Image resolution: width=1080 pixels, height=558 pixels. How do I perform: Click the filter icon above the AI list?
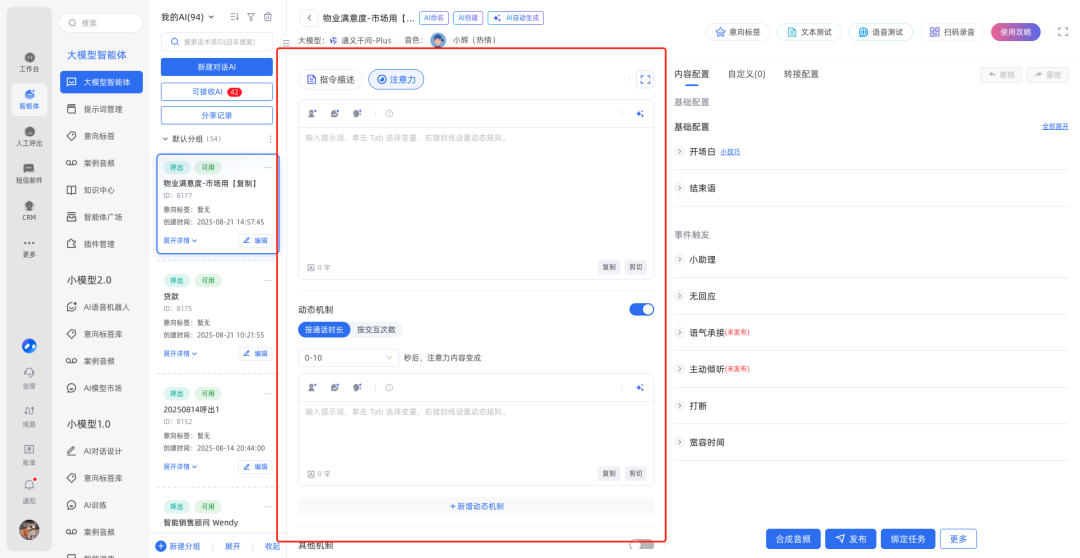(251, 17)
